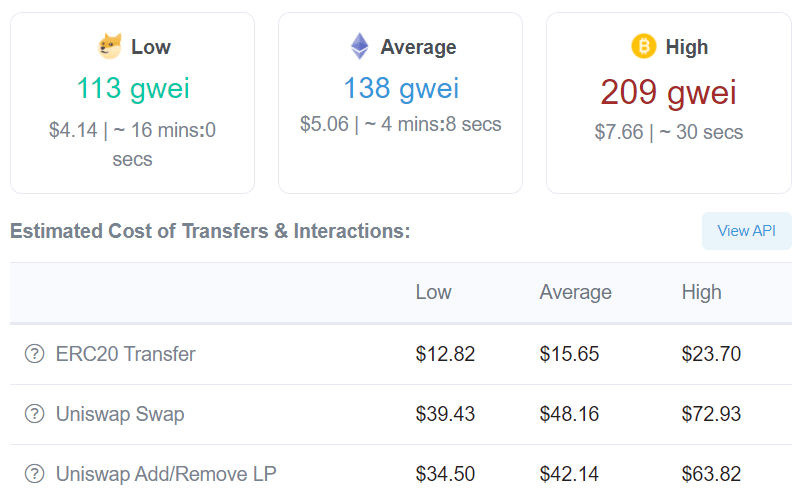Select the 113 gwei low gas price

(x=133, y=88)
